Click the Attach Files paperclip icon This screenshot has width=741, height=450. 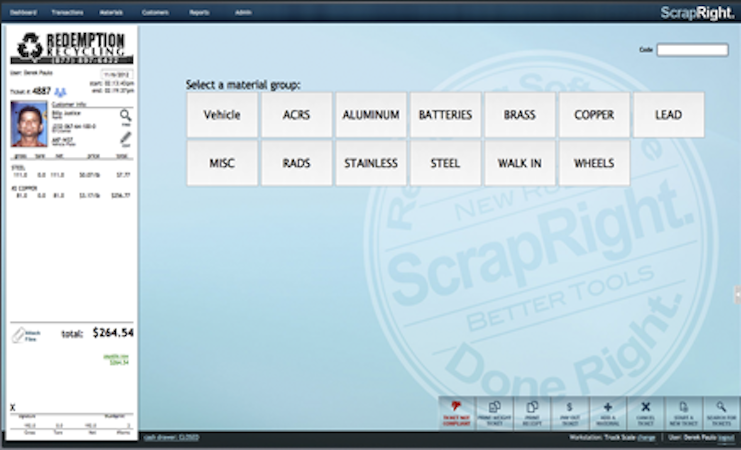18,335
